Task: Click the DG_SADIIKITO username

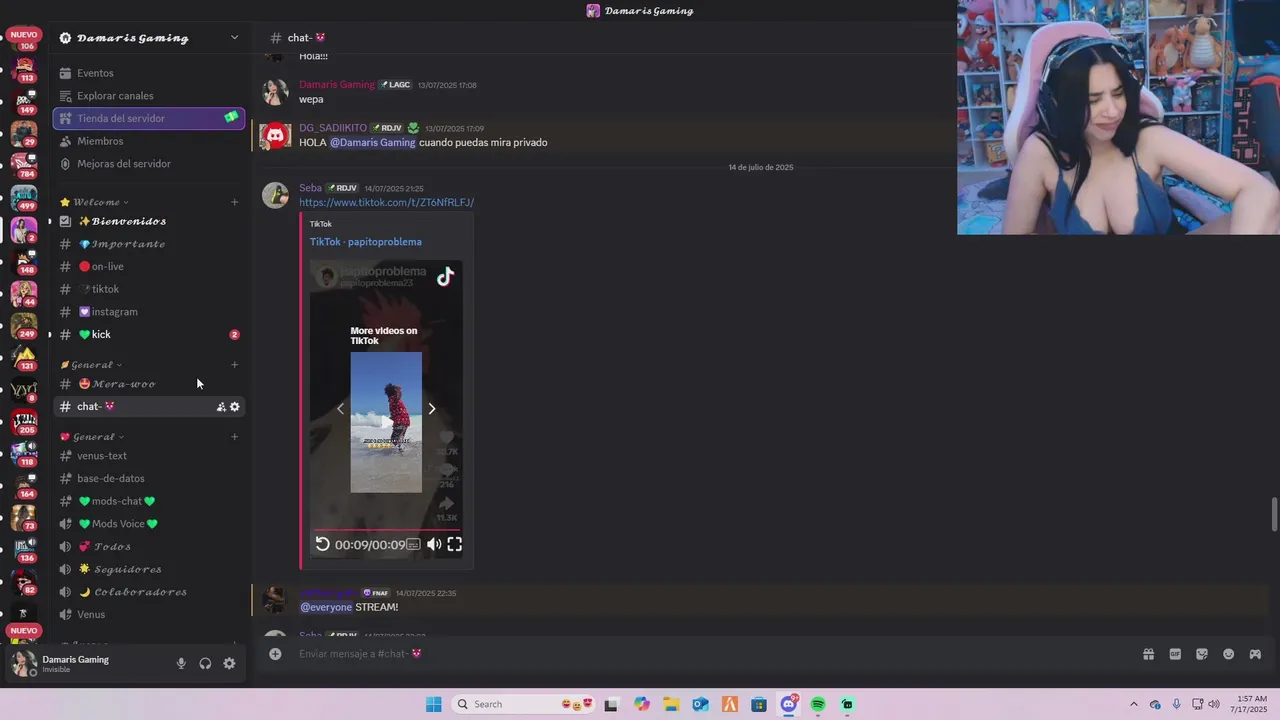Action: click(333, 128)
